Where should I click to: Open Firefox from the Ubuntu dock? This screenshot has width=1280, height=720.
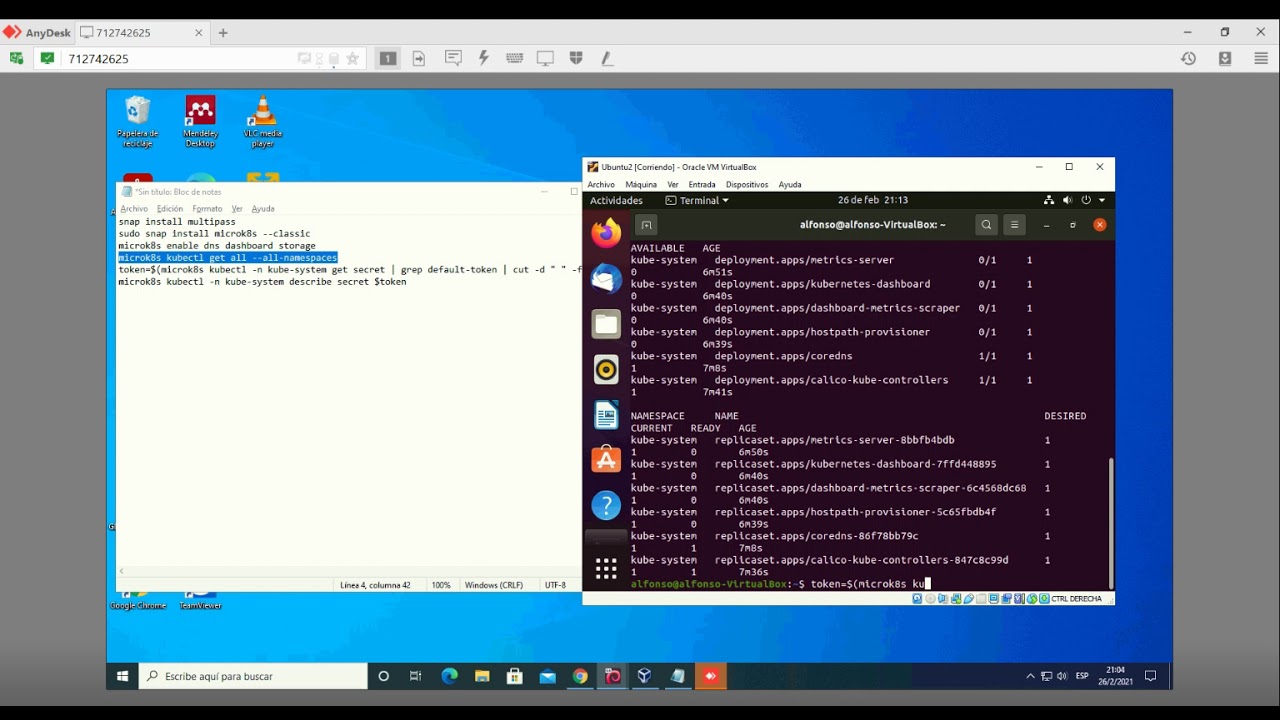606,234
